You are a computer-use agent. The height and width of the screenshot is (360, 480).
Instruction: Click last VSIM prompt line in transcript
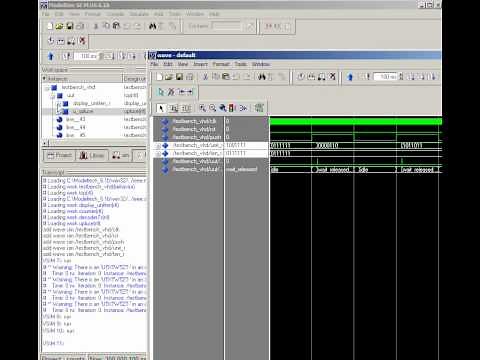coord(53,343)
